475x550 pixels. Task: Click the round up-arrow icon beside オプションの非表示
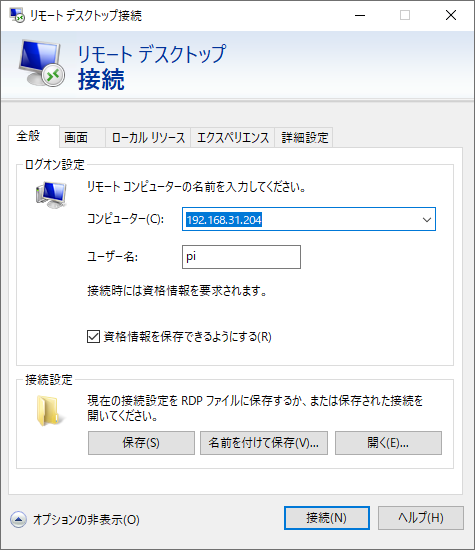coord(18,519)
